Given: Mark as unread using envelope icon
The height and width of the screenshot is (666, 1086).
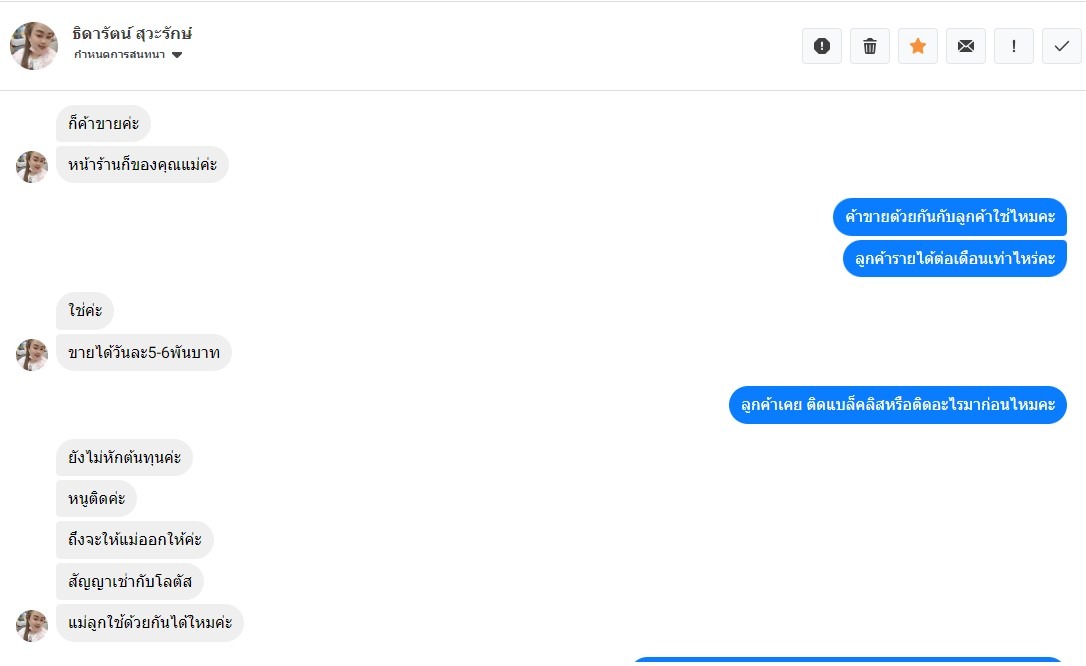Looking at the screenshot, I should coord(966,46).
